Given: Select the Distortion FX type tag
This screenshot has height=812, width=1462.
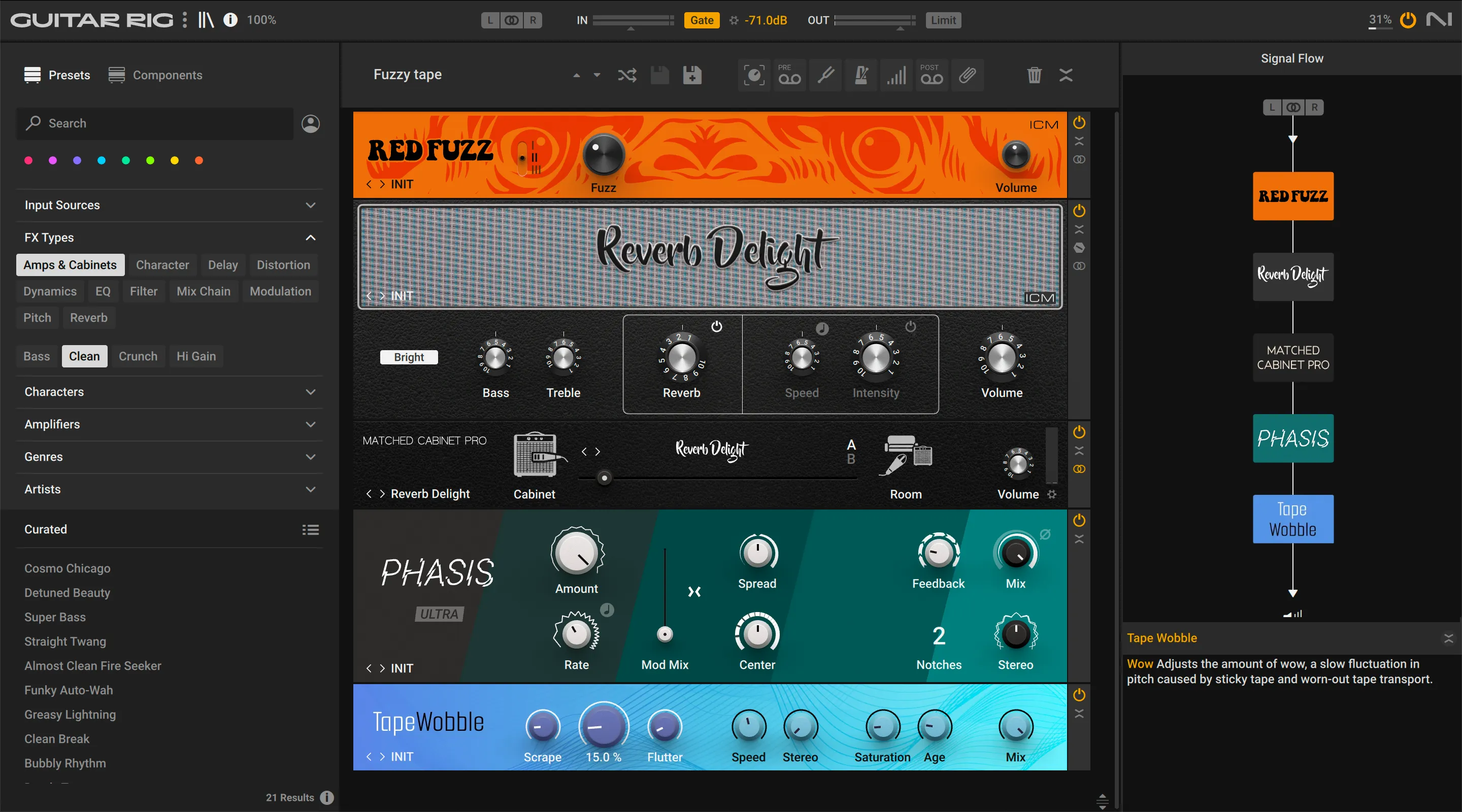Looking at the screenshot, I should [283, 265].
